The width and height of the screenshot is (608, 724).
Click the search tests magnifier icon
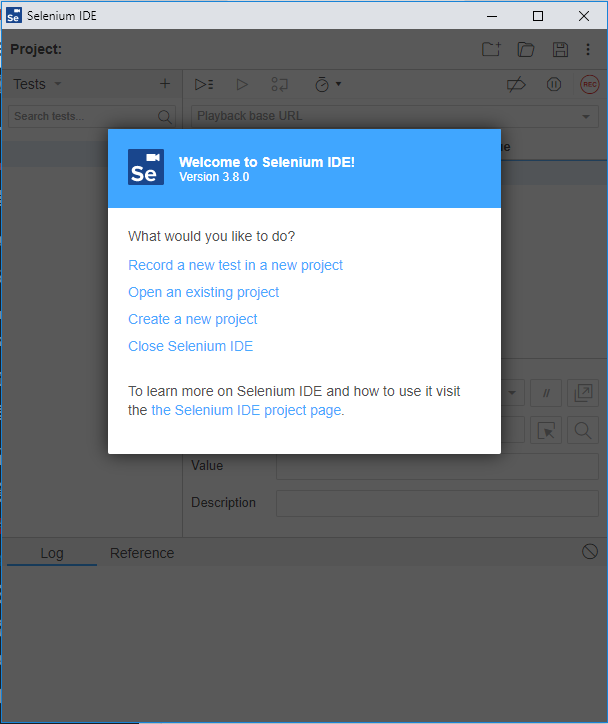coord(164,116)
